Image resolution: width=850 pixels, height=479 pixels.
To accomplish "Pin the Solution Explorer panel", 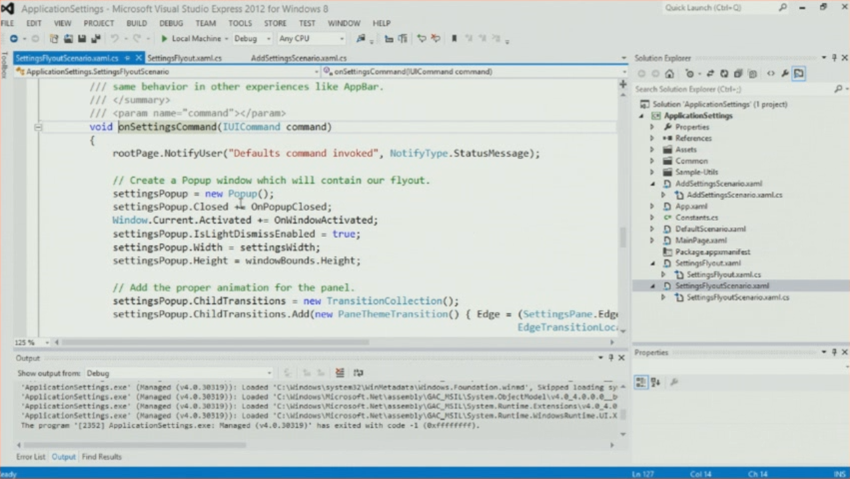I will (x=834, y=57).
